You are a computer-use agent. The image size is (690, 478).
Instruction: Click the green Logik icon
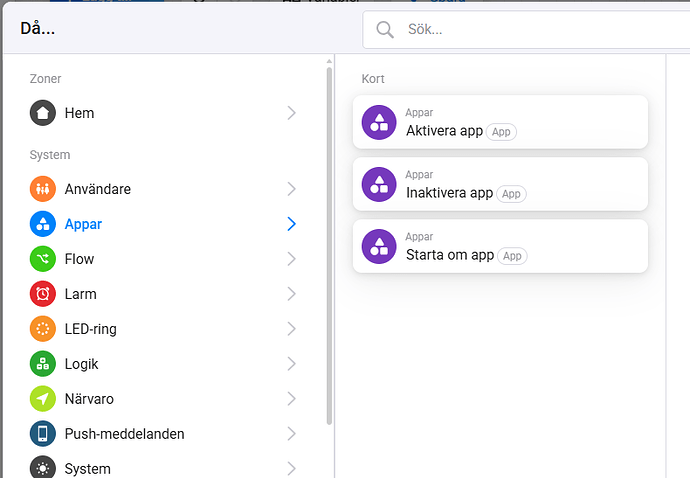(x=42, y=364)
